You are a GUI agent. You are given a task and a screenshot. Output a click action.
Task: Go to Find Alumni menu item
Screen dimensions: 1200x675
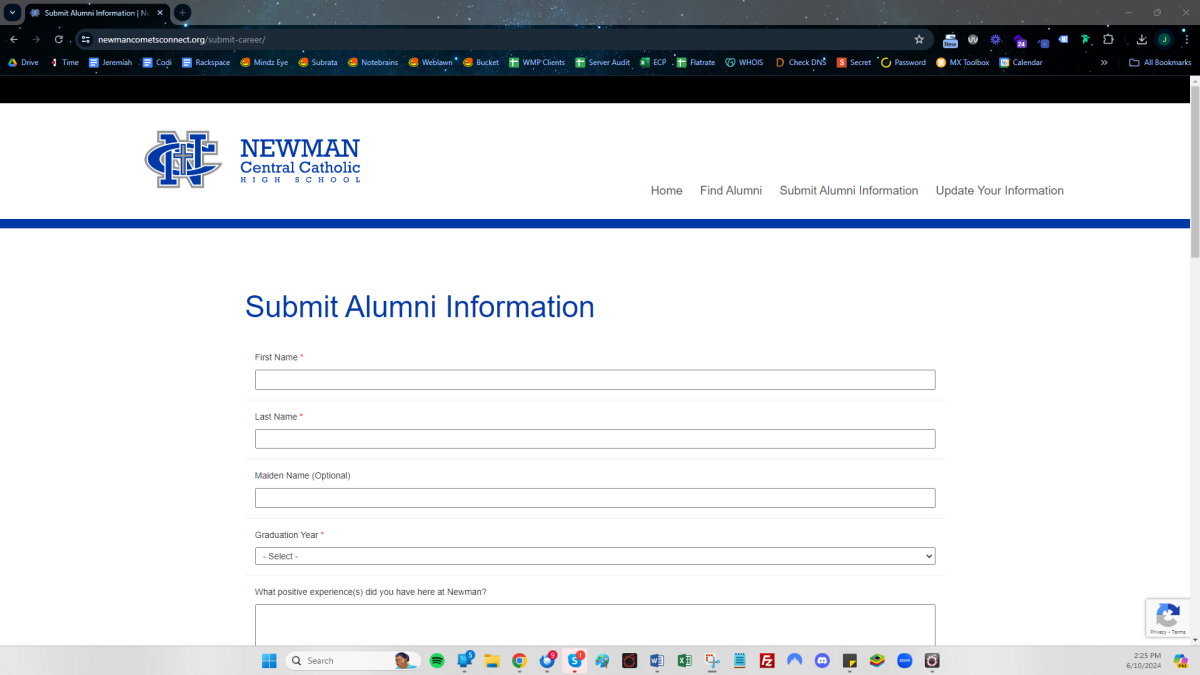pyautogui.click(x=730, y=190)
